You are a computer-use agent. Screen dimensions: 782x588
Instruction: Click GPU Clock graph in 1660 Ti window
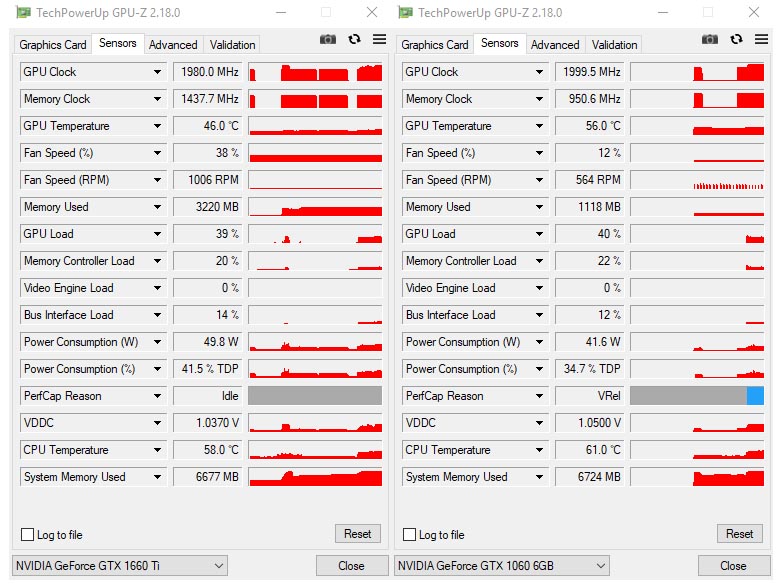(315, 72)
